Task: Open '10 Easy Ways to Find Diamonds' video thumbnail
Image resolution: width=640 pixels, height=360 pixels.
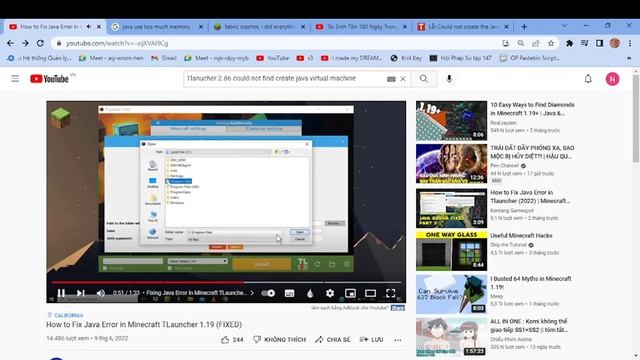Action: 451,120
